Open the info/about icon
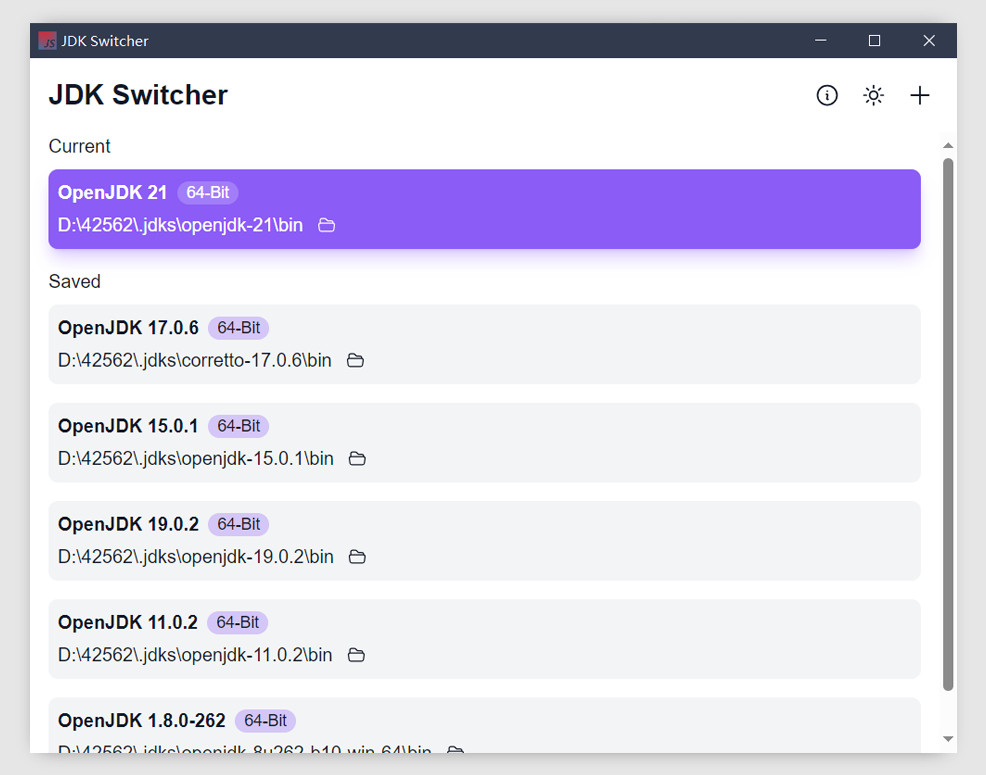The height and width of the screenshot is (775, 986). (827, 96)
